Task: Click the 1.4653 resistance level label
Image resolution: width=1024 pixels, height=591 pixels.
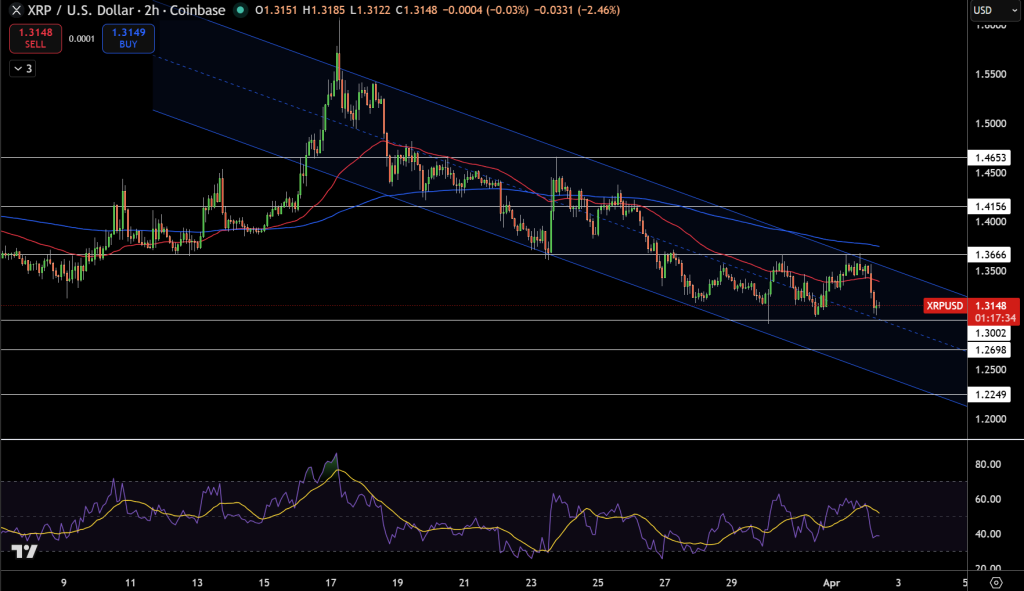Action: coord(991,157)
